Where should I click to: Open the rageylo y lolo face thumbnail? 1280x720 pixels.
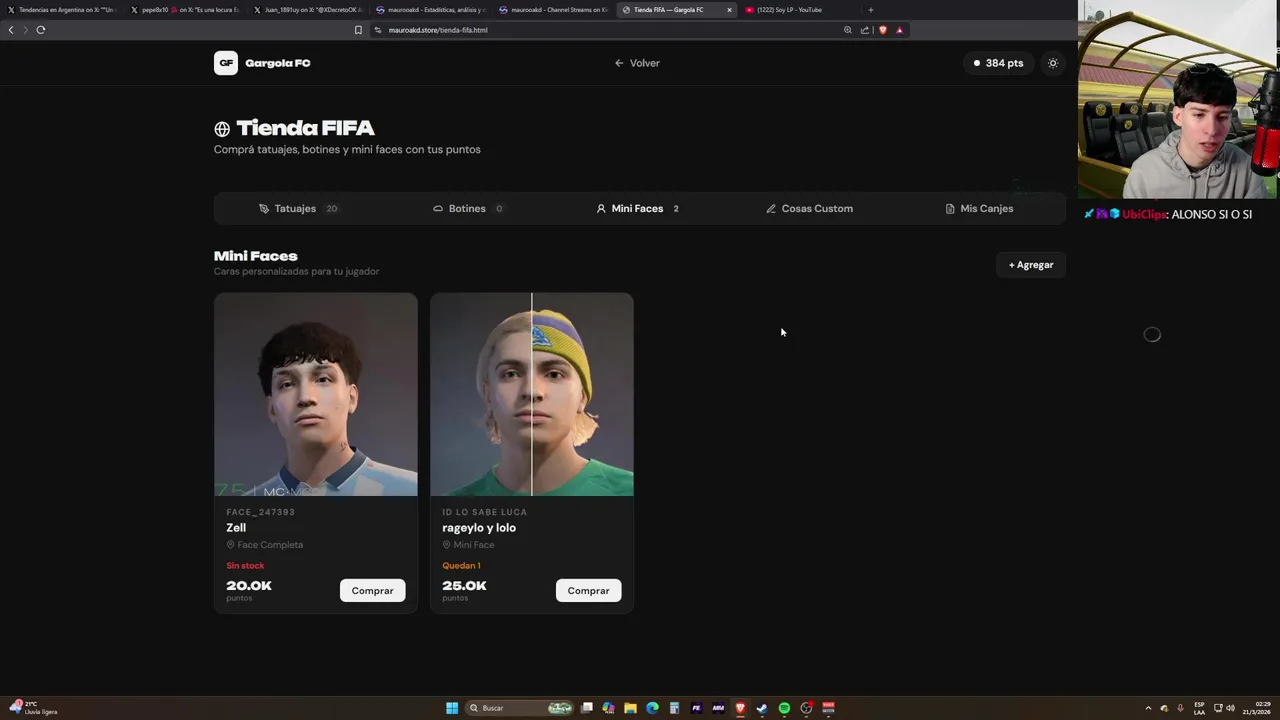click(532, 394)
